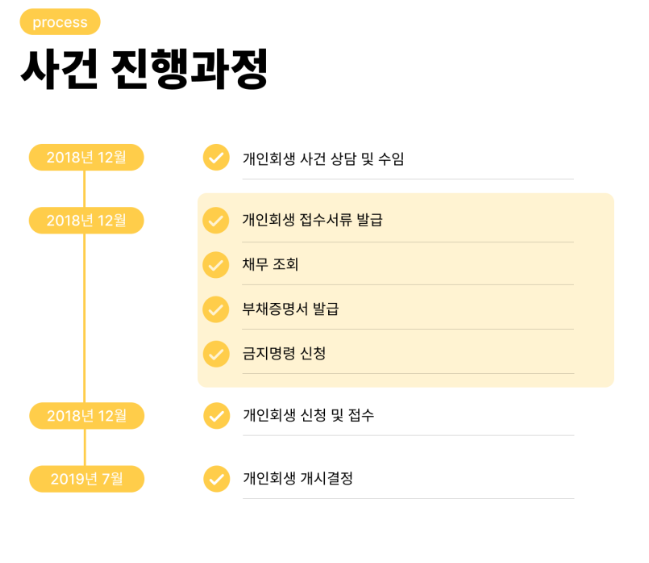Select the 2019년 7월 timeline marker
This screenshot has height=563, width=649.
click(x=87, y=479)
